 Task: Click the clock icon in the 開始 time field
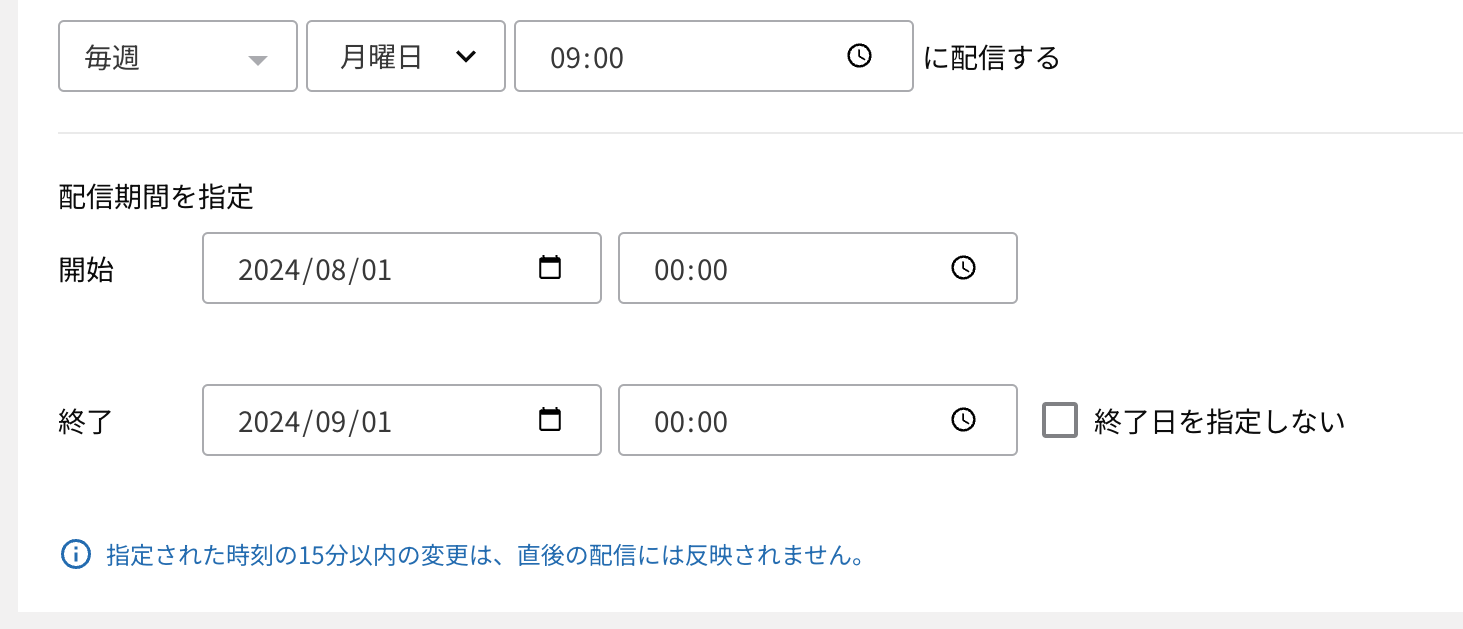[963, 268]
